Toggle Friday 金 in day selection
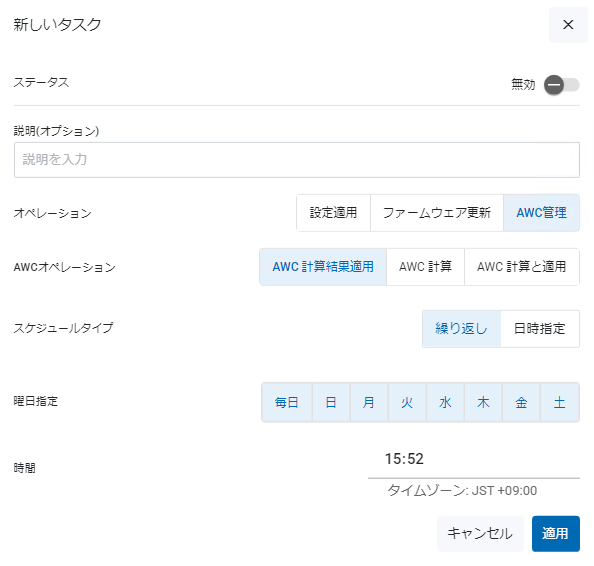The height and width of the screenshot is (566, 594). pos(521,402)
